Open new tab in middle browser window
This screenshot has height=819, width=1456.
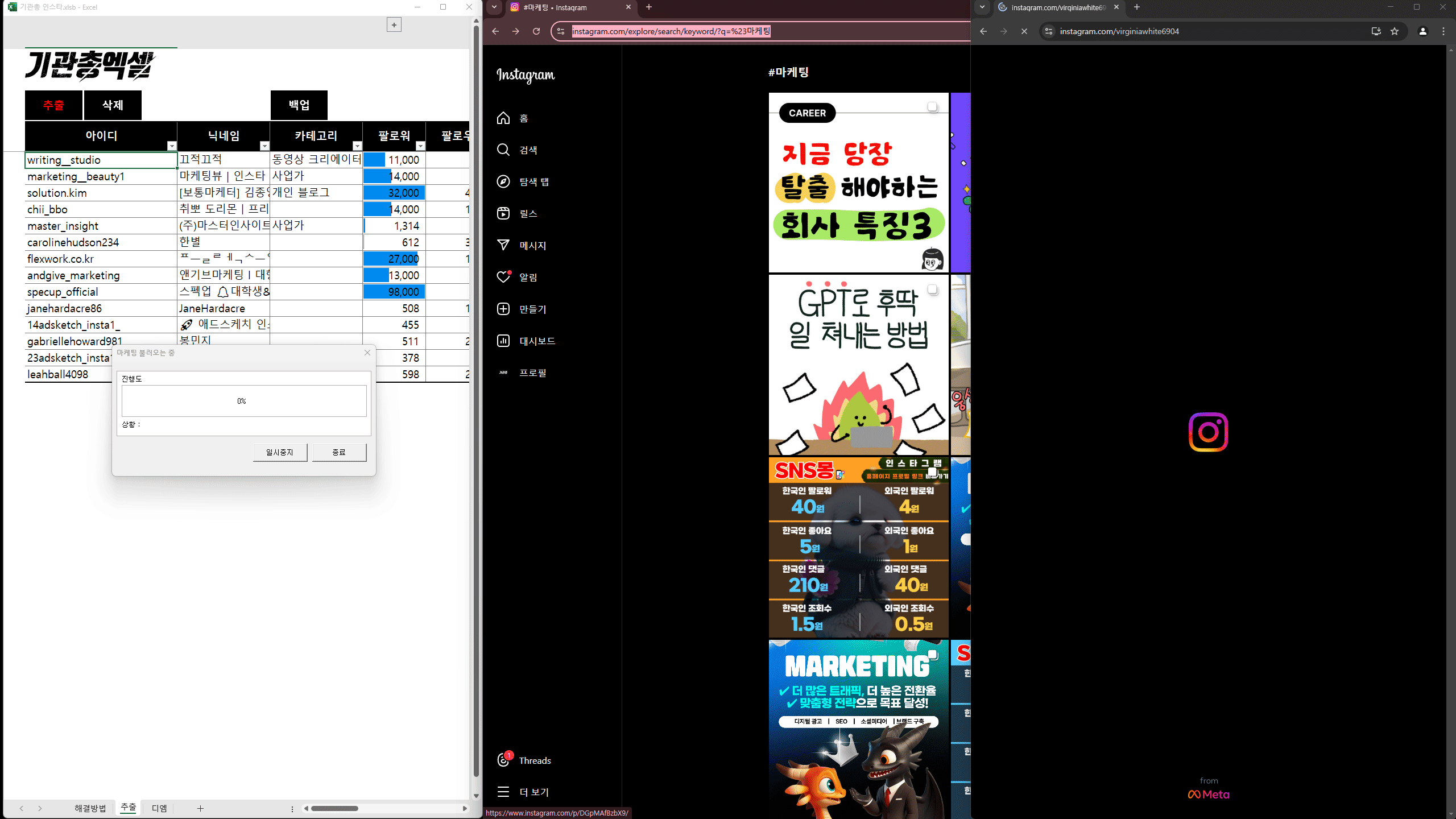coord(649,7)
